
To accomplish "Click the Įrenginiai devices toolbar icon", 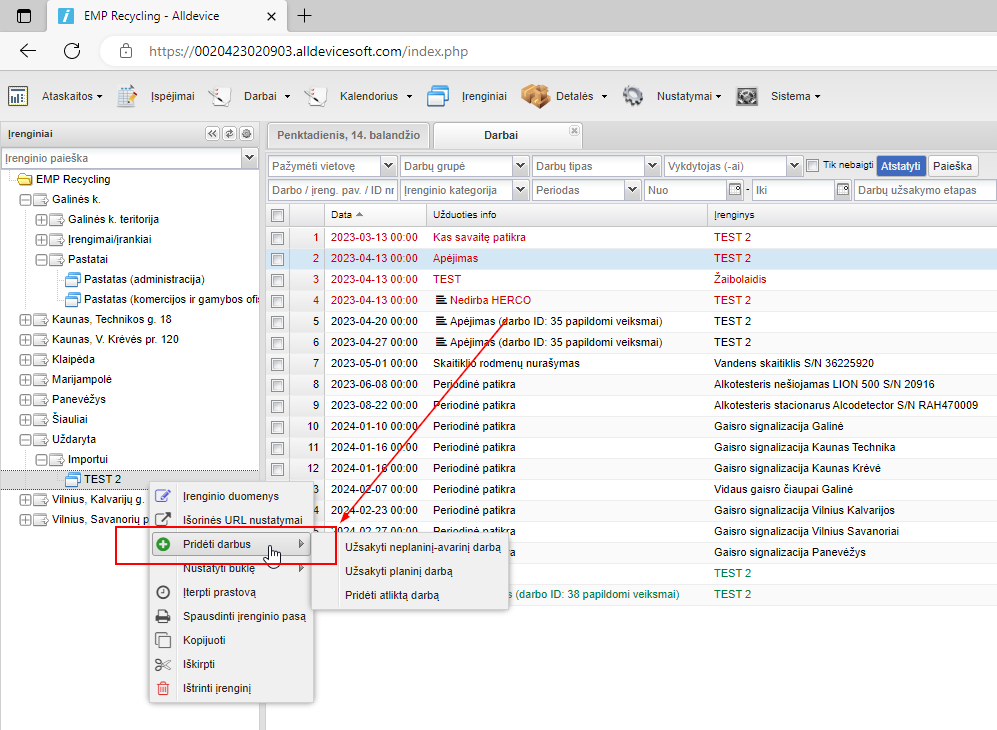I will pyautogui.click(x=437, y=96).
